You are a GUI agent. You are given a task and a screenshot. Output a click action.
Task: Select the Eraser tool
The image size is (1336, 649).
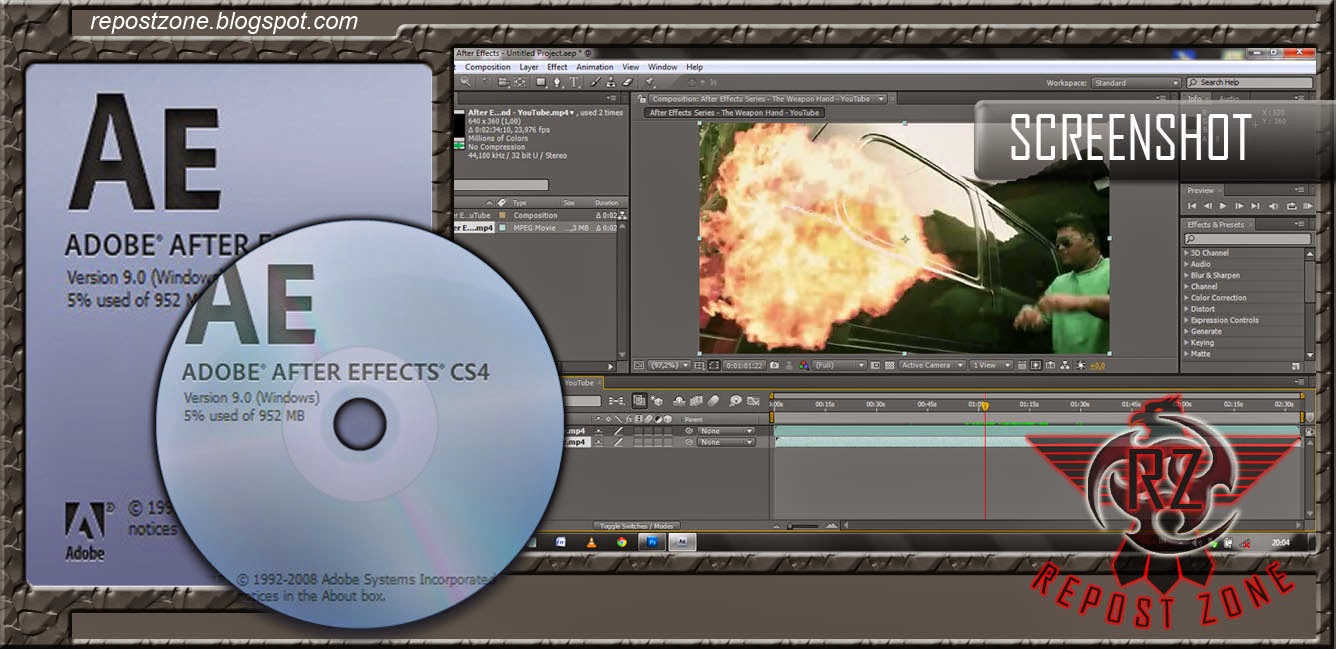627,82
